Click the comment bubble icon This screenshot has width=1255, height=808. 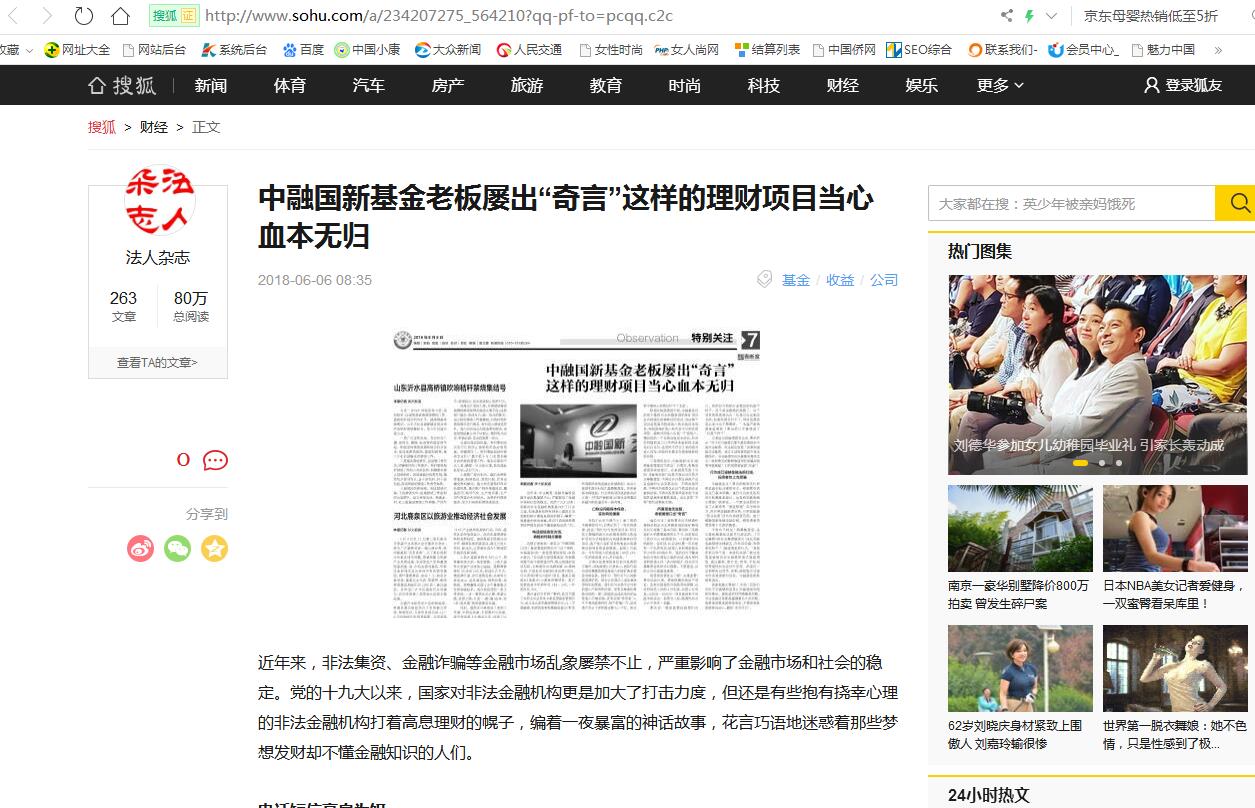[215, 460]
